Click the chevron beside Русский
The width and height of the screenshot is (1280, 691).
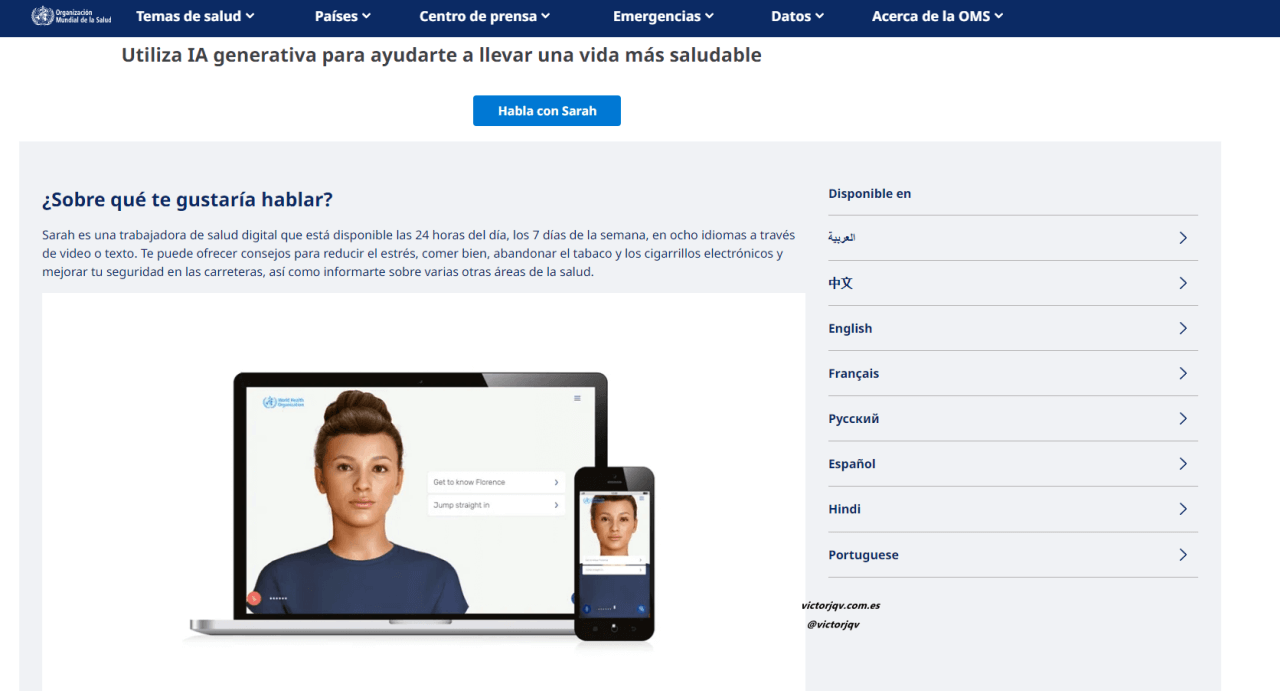(1182, 418)
